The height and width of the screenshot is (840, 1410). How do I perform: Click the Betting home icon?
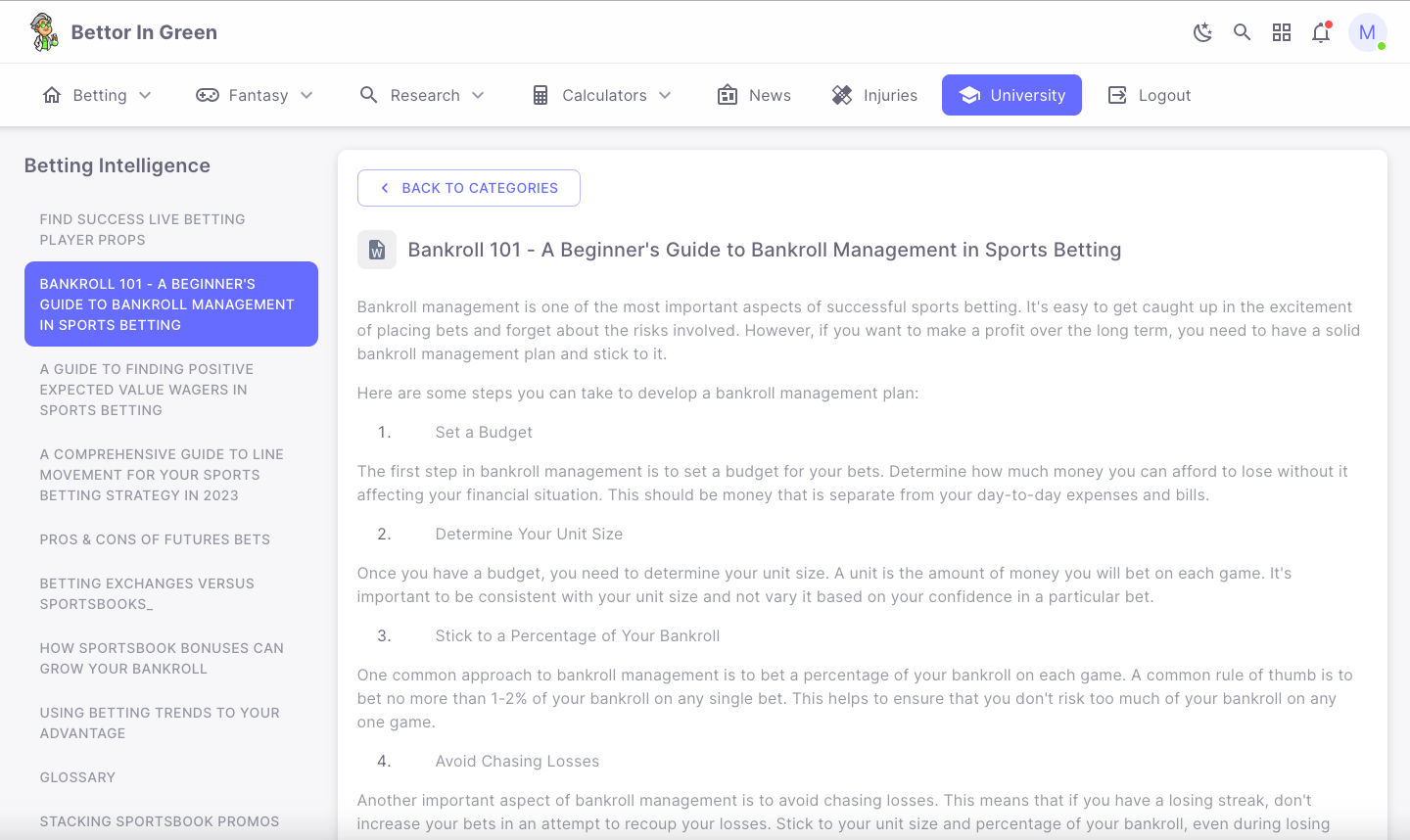pyautogui.click(x=52, y=95)
